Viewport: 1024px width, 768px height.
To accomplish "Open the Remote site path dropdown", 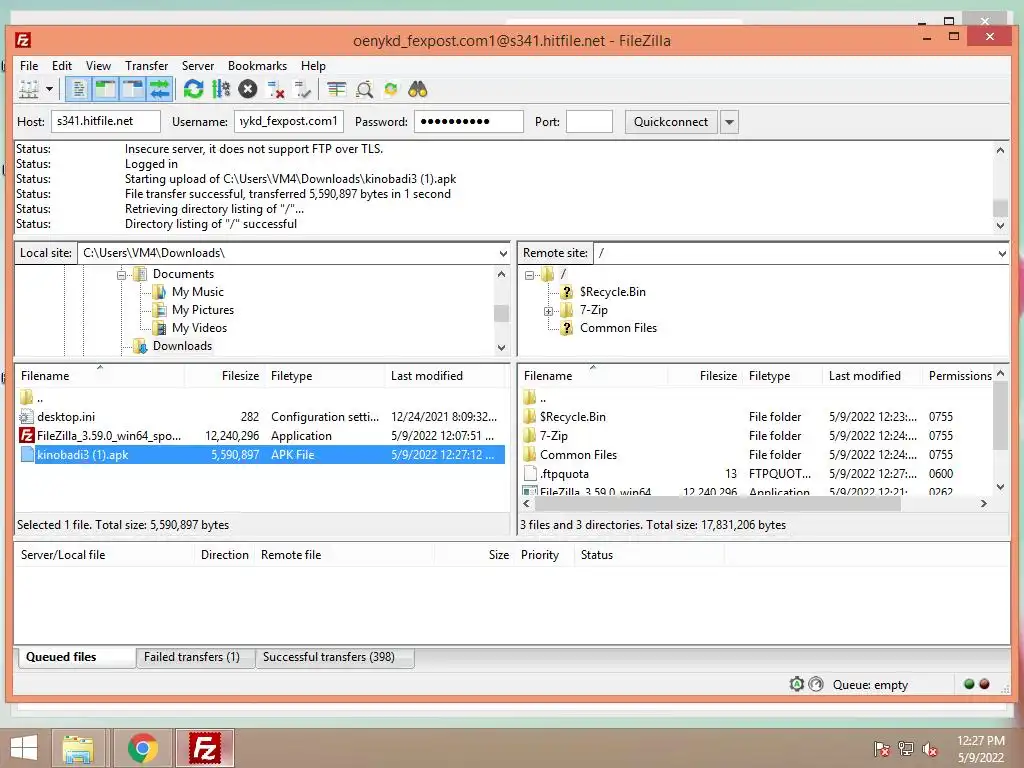I will (x=1002, y=253).
